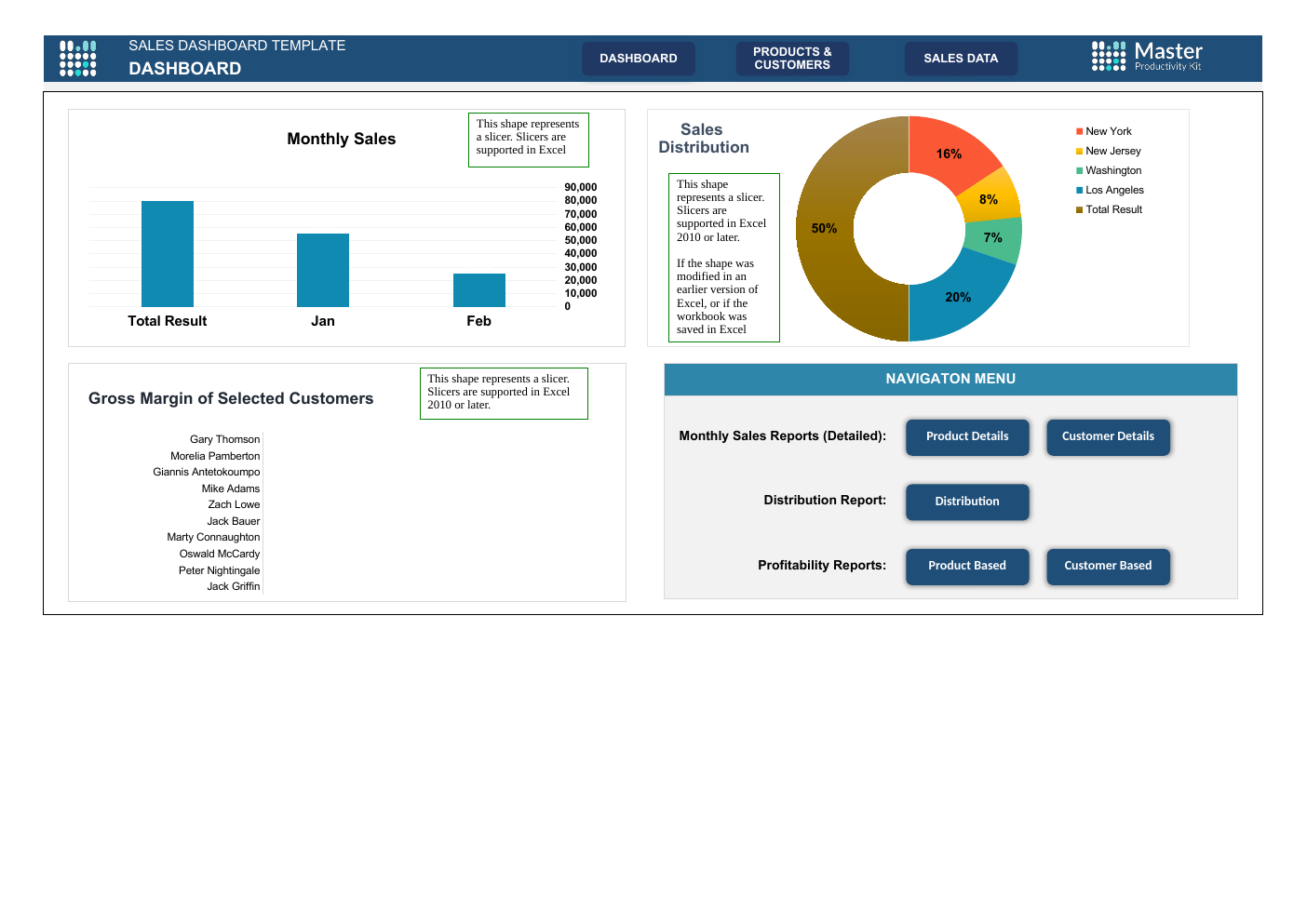The height and width of the screenshot is (924, 1307).
Task: Open Product Based profitability report
Action: 967,566
